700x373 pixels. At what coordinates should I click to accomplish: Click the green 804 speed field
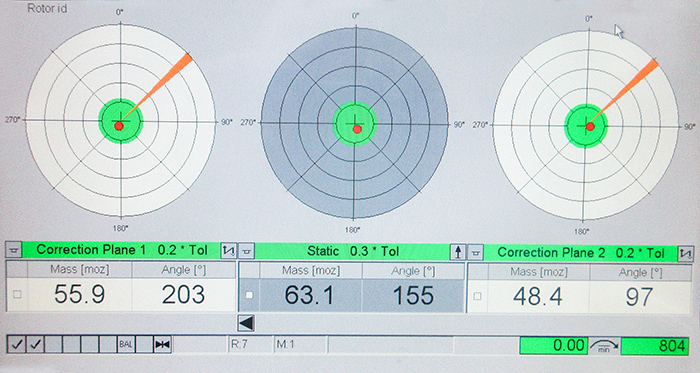(655, 346)
